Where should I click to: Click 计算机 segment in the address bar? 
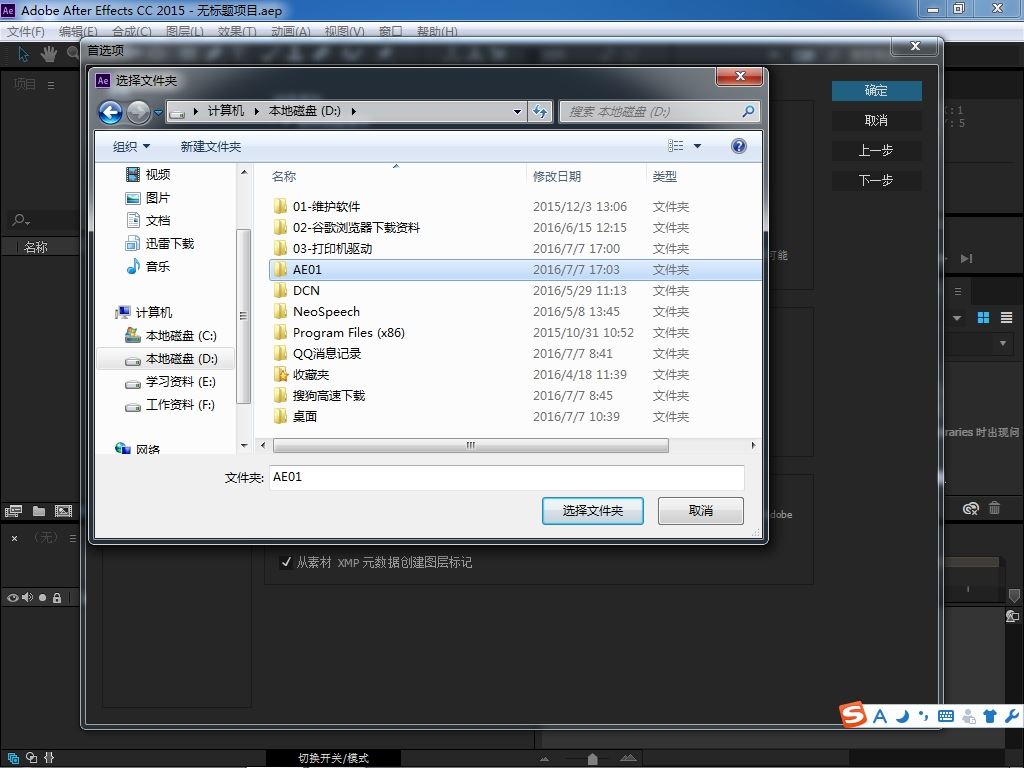226,111
